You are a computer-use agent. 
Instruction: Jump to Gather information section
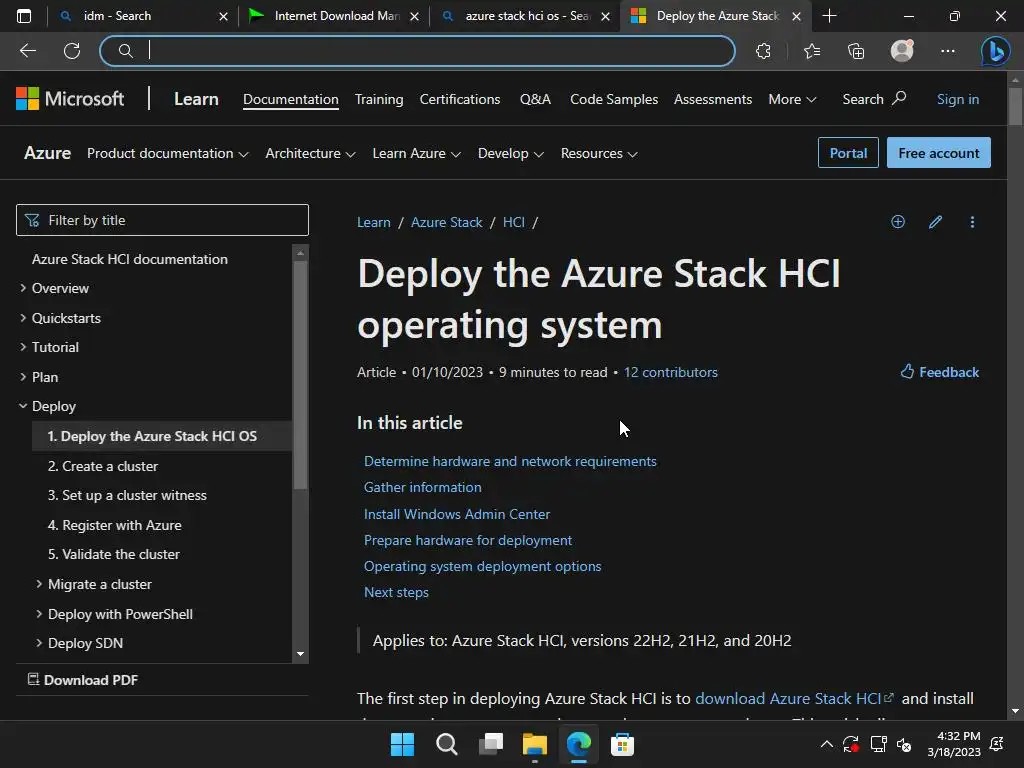point(423,487)
